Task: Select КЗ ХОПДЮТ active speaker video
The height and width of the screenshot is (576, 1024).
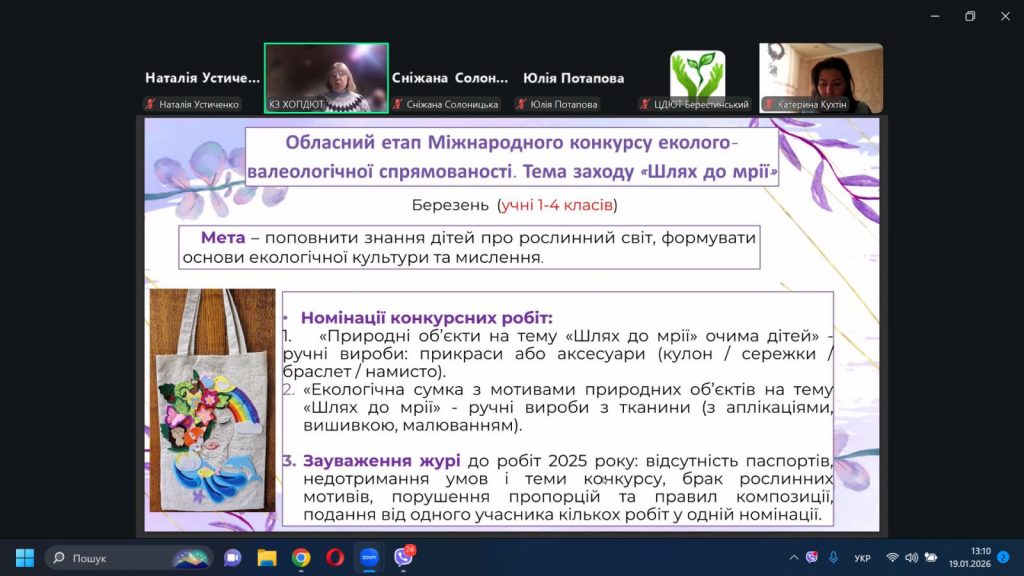Action: pos(326,78)
